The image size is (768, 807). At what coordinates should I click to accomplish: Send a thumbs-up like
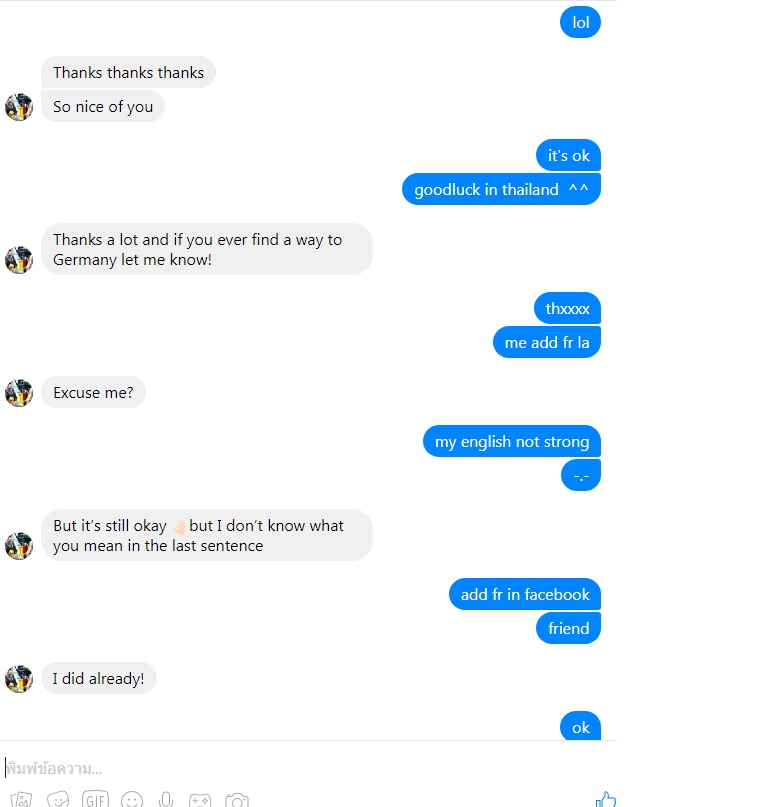click(606, 799)
